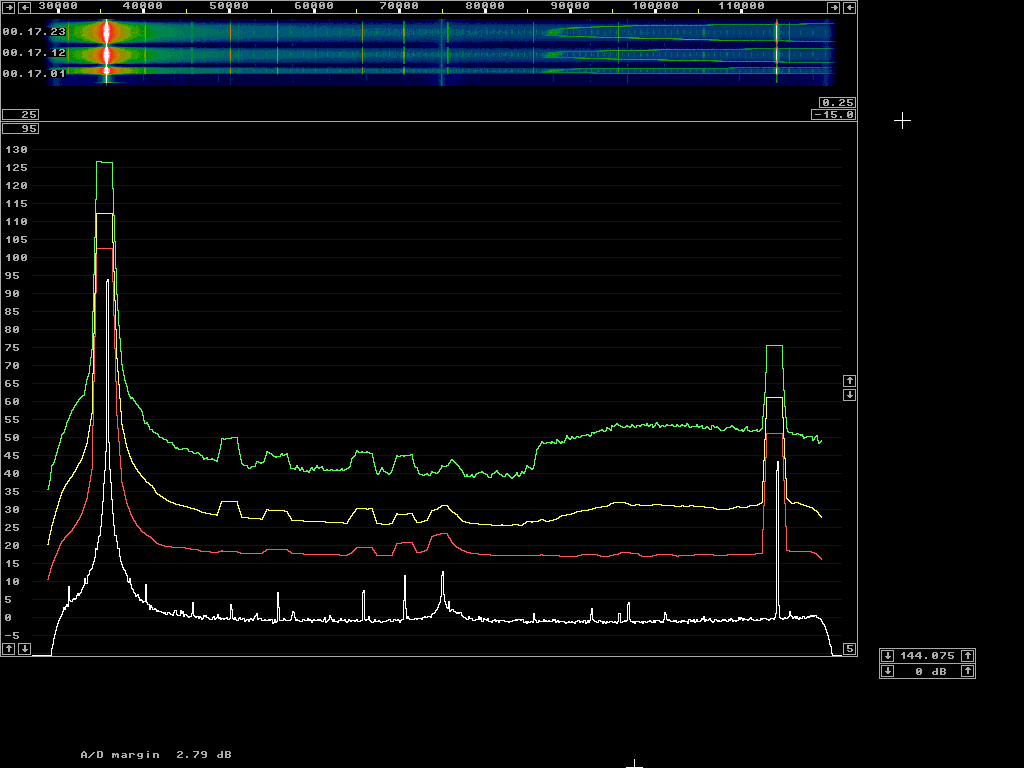Click the strong signal's white peak in the spectrum

pos(108,281)
